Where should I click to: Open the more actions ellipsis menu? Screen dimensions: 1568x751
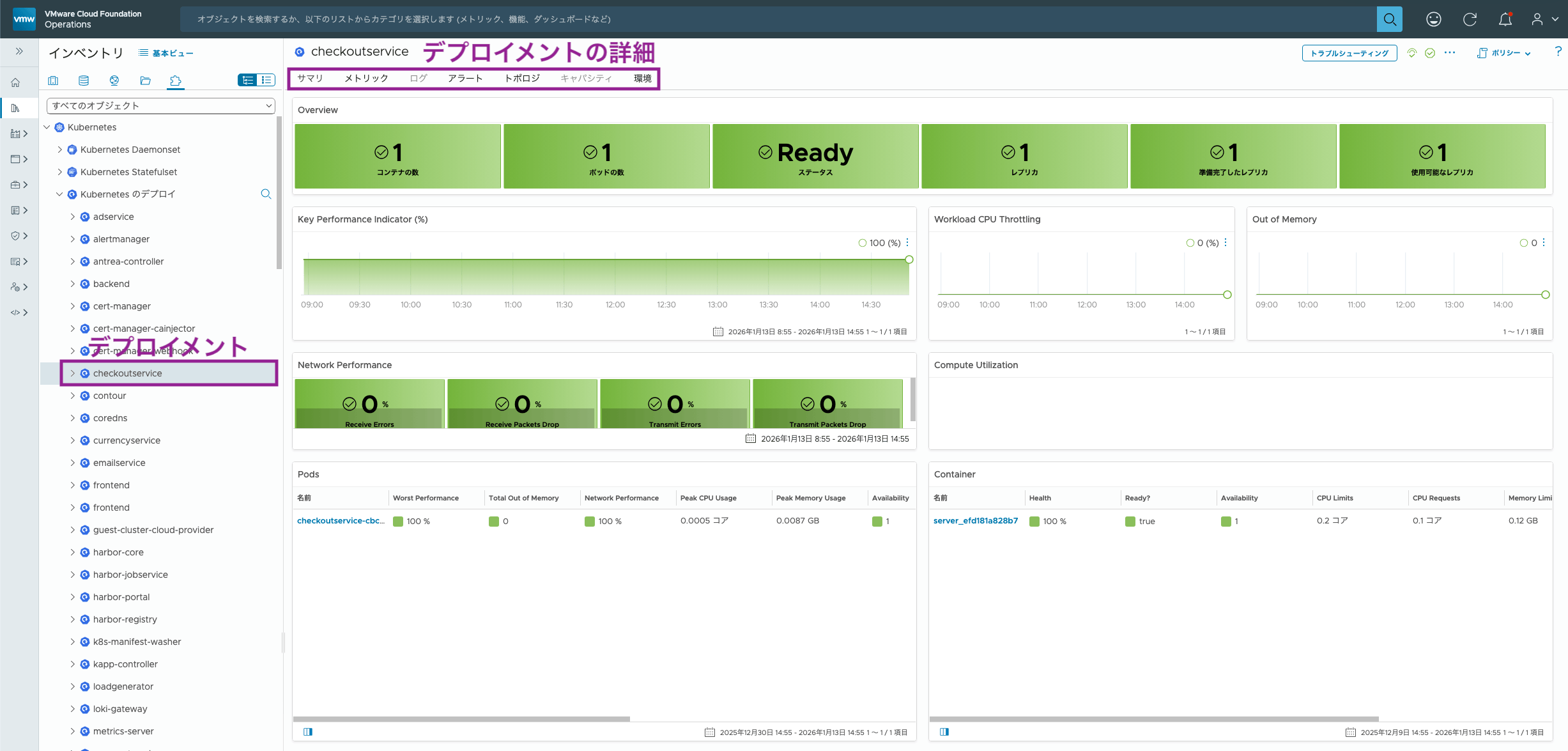coord(1450,52)
